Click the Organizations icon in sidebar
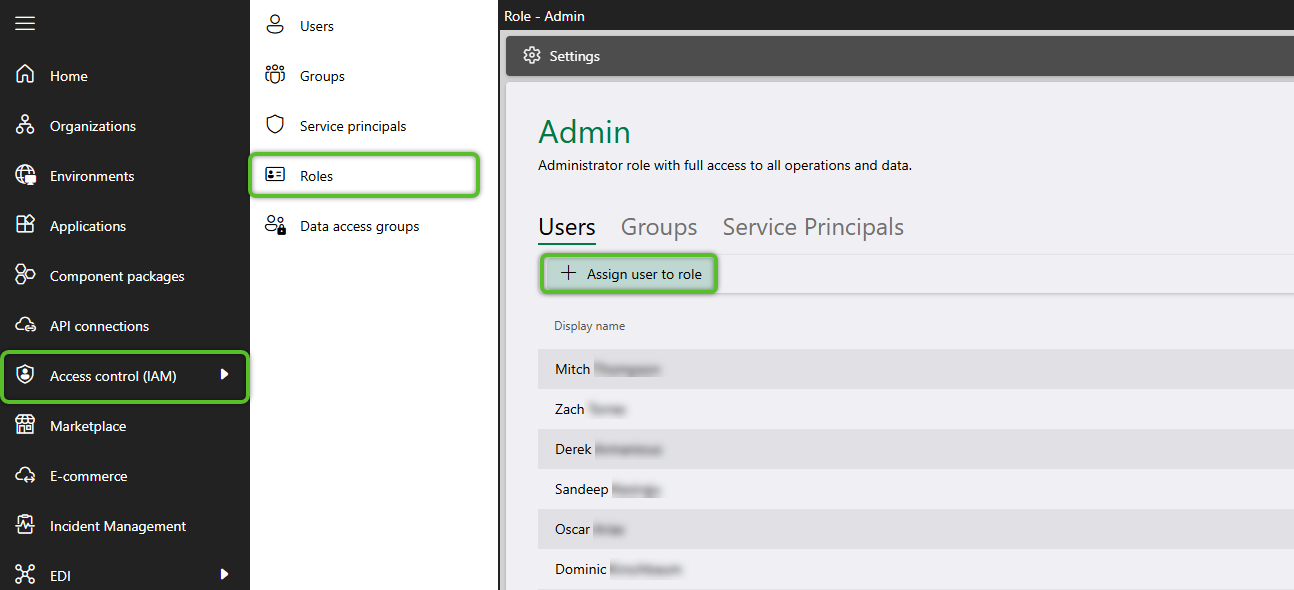This screenshot has height=590, width=1294. [25, 125]
